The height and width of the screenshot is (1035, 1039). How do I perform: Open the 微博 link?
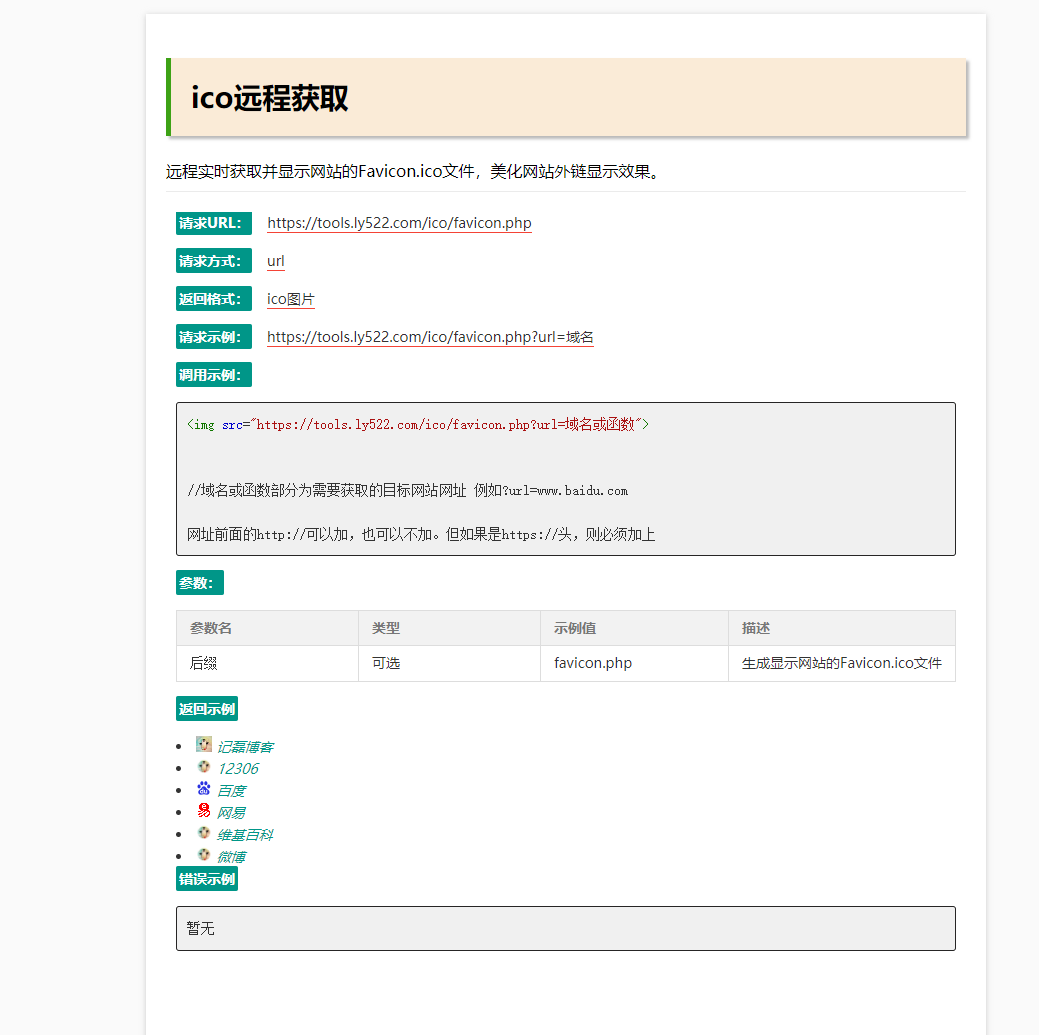[x=231, y=857]
